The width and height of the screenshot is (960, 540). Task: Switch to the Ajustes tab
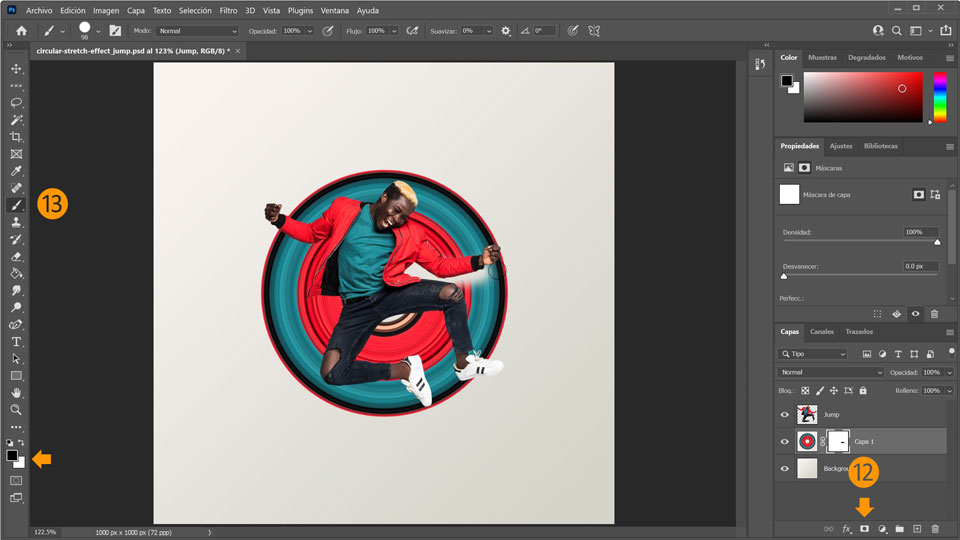point(841,146)
